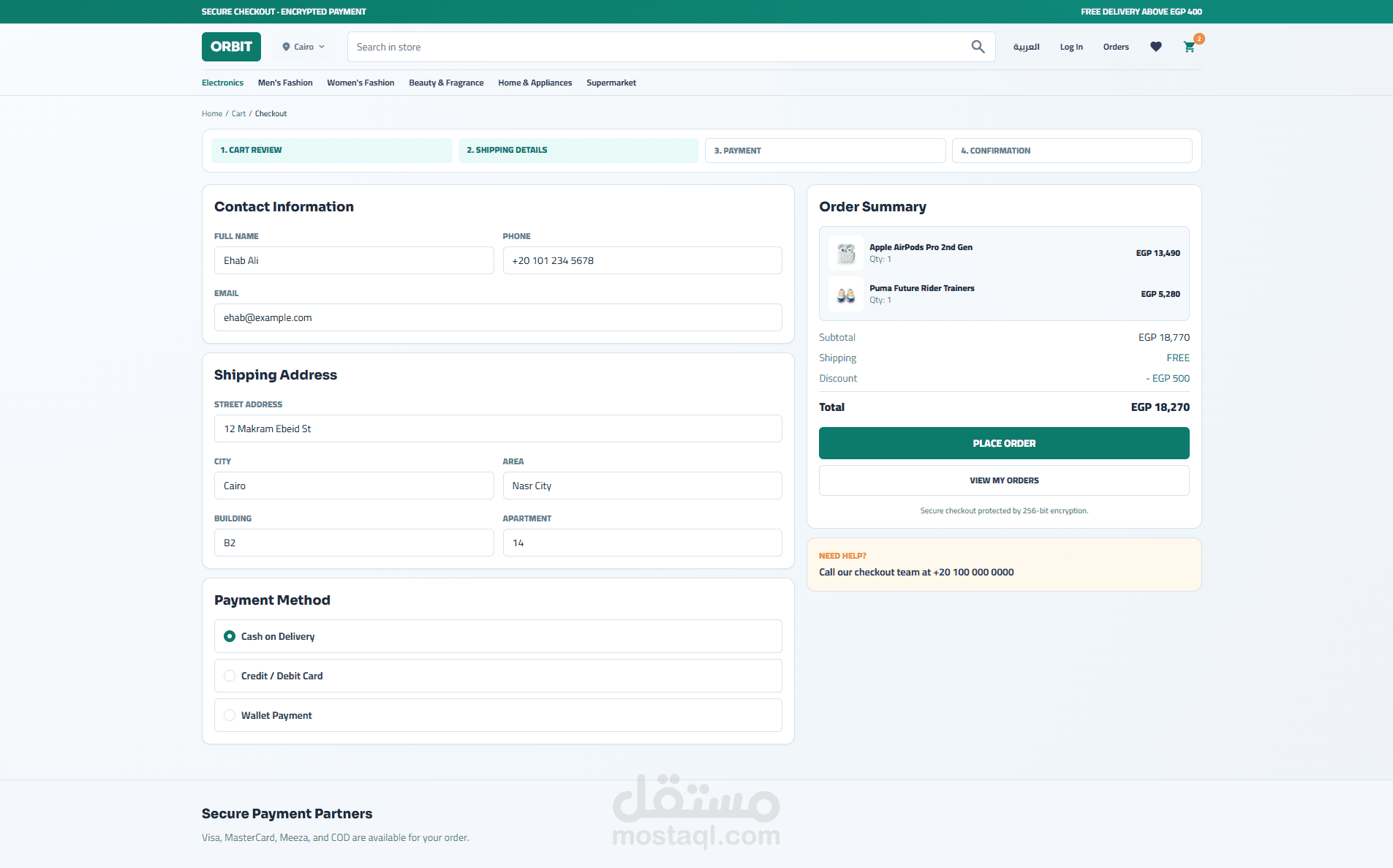This screenshot has width=1393, height=868.
Task: Click the price EGP 13,490
Action: click(x=1158, y=253)
